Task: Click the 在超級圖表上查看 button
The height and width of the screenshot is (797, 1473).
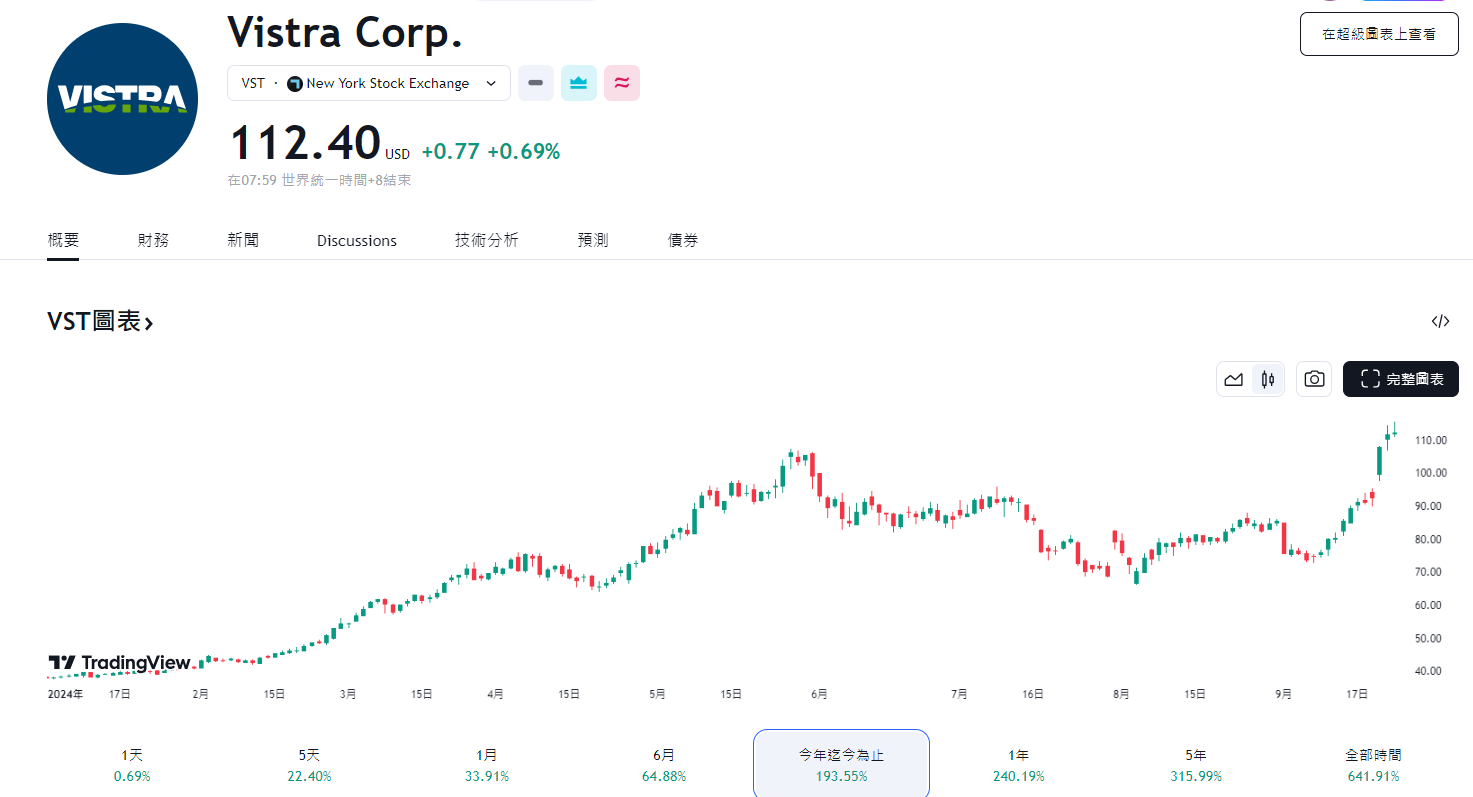Action: click(x=1378, y=33)
